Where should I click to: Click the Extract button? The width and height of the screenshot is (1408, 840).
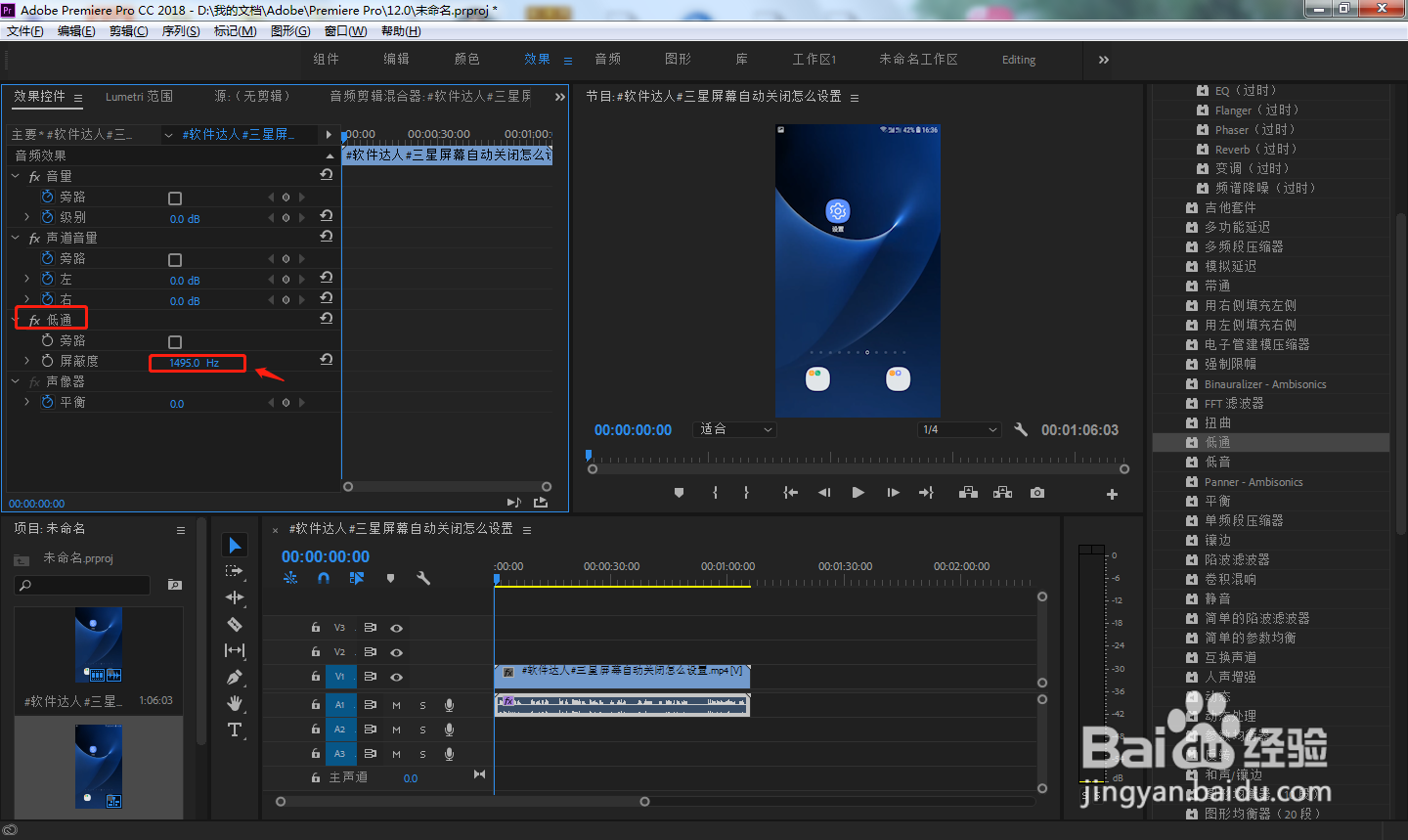point(1002,493)
